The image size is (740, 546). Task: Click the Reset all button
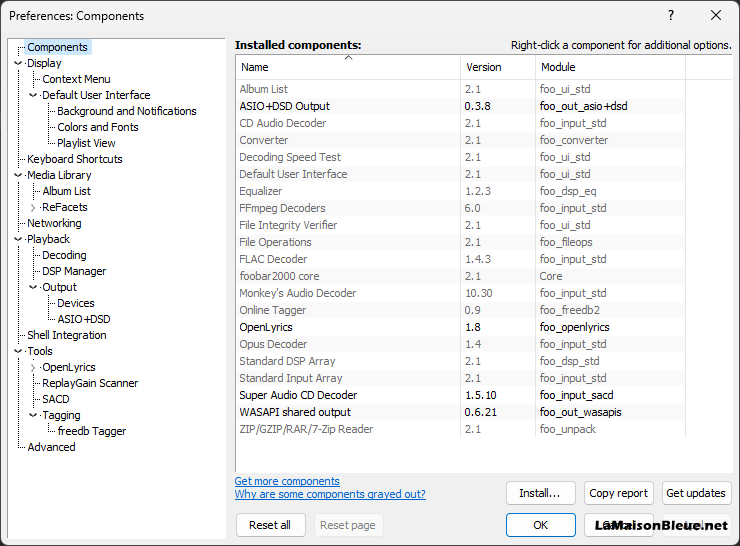click(x=270, y=525)
